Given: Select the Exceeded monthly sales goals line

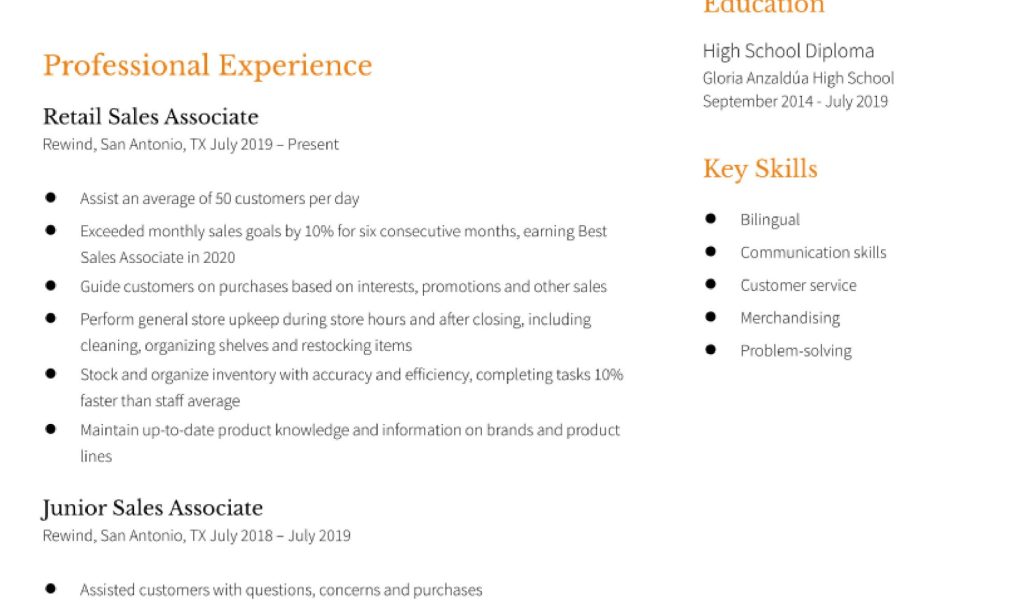Looking at the screenshot, I should (343, 231).
